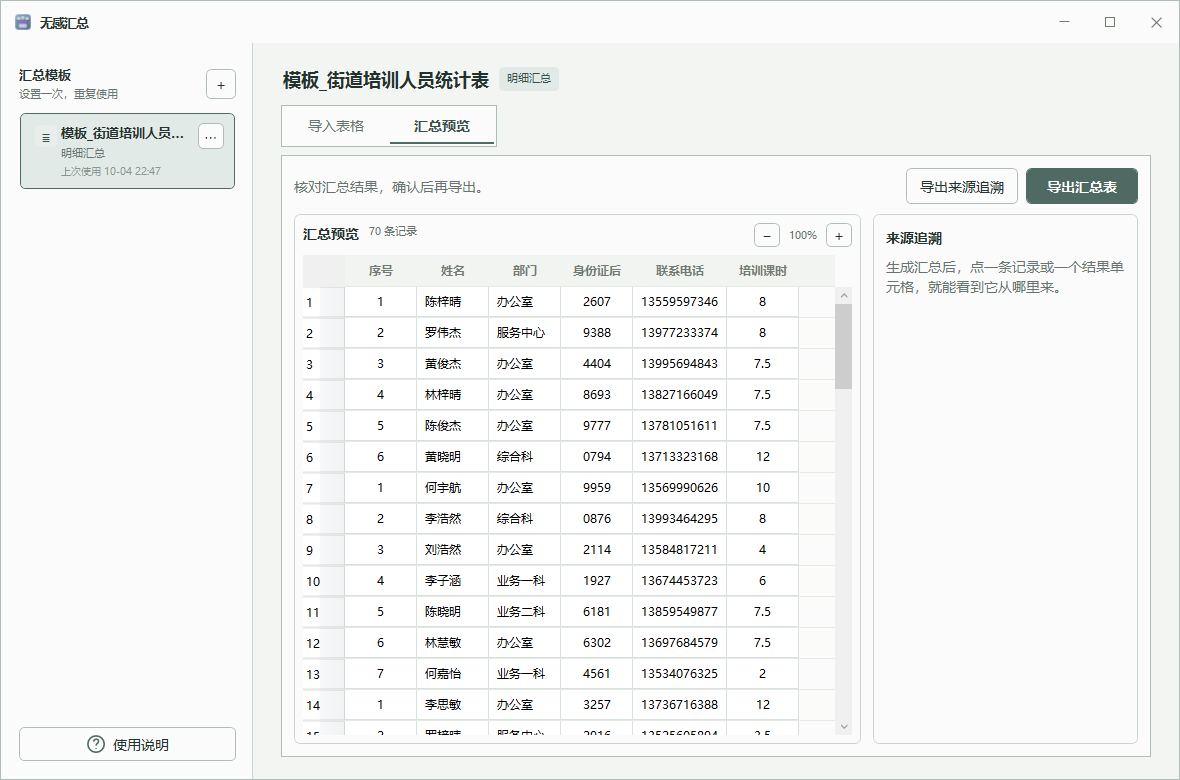Select the 汇总预览 tab

pos(442,126)
